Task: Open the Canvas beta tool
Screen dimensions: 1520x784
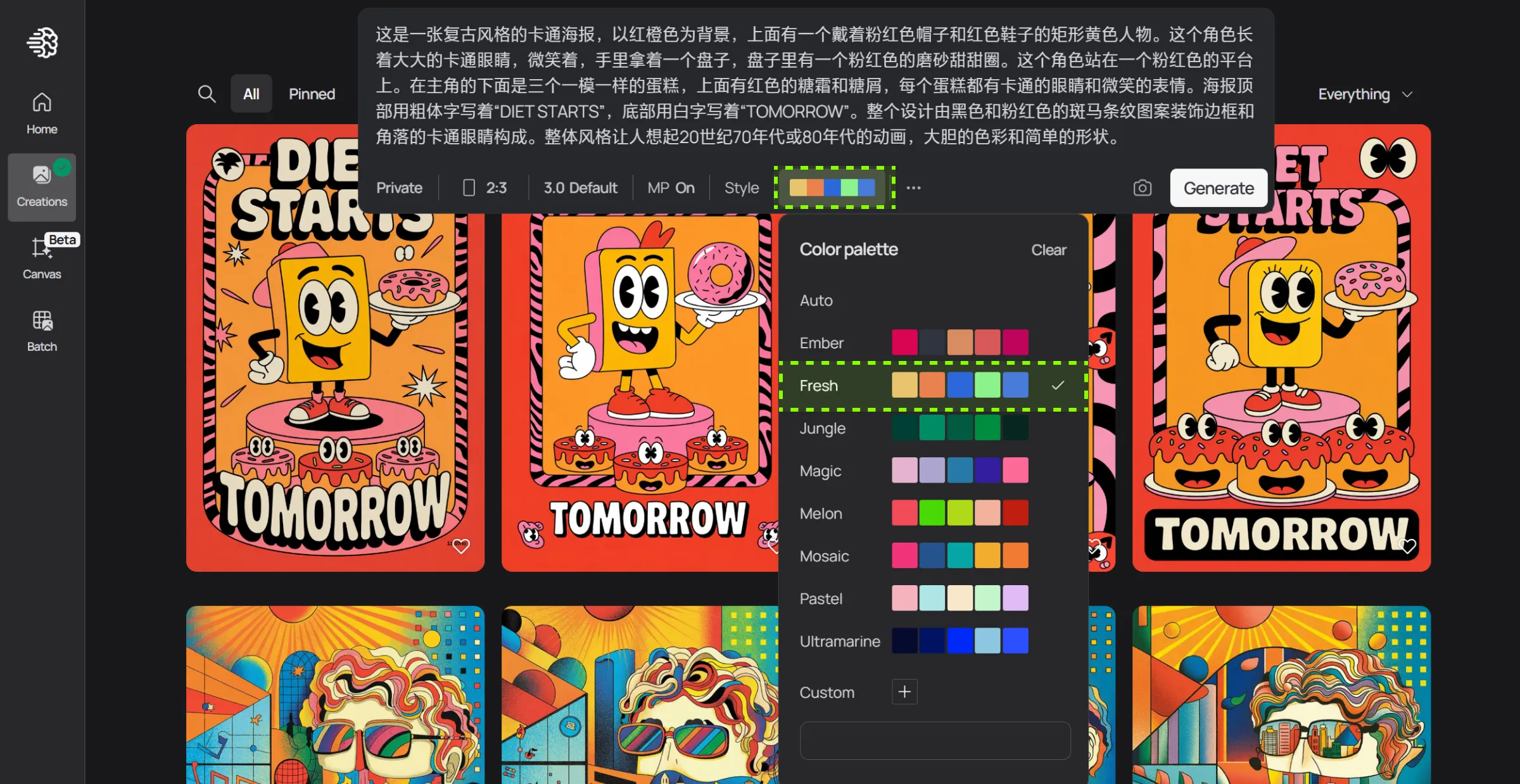Action: click(x=42, y=258)
